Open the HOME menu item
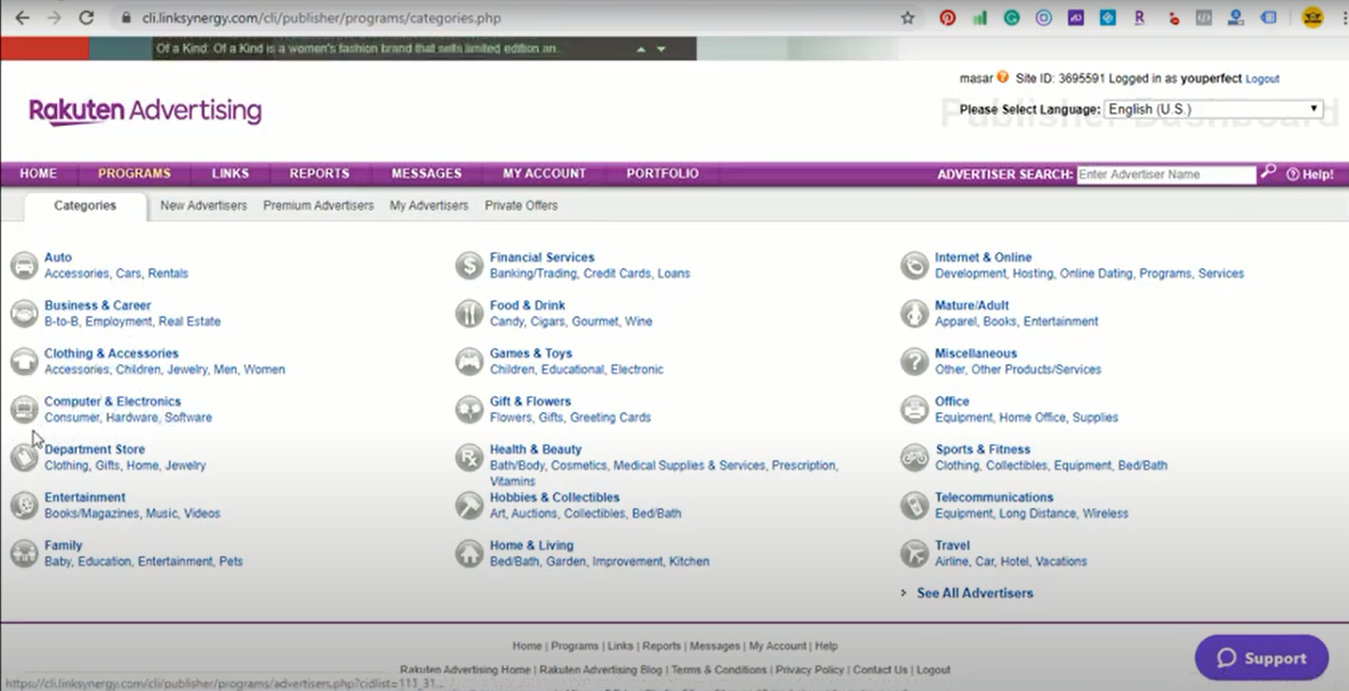This screenshot has width=1349, height=691. point(39,173)
